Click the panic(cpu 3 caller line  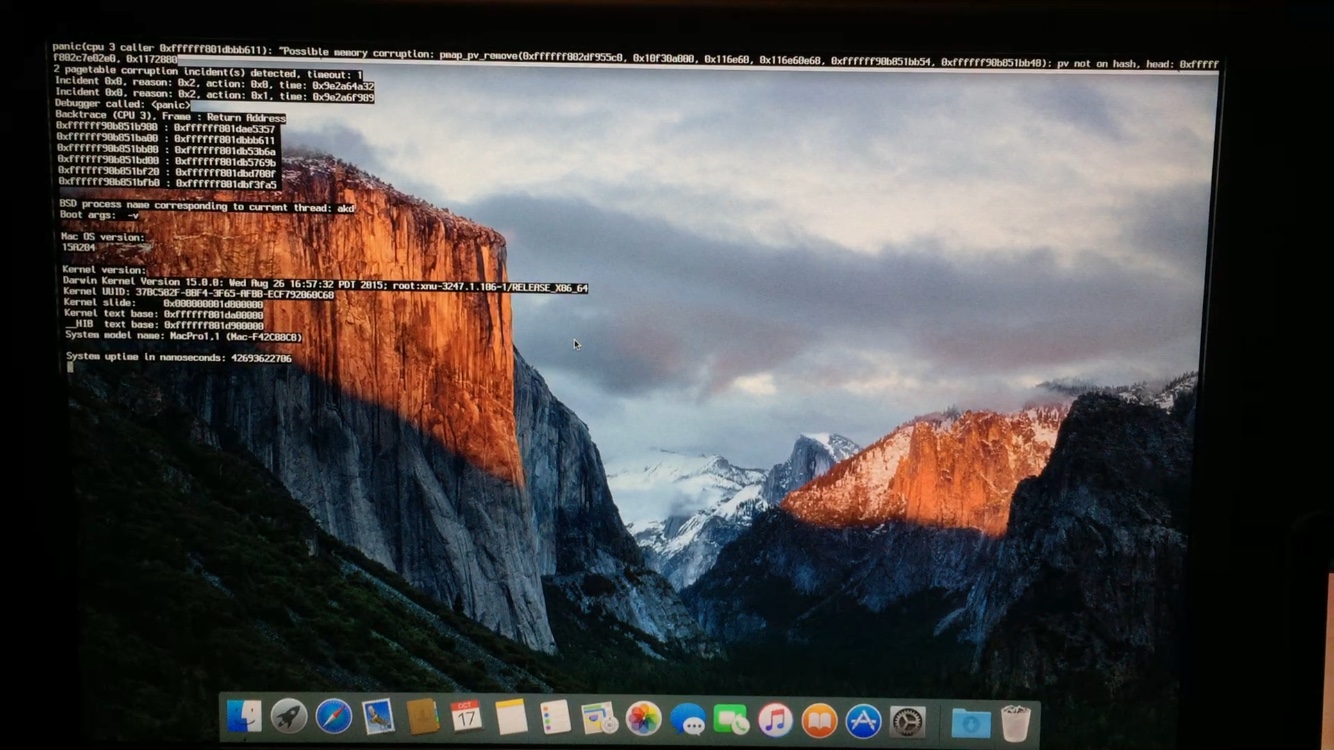pyautogui.click(x=635, y=55)
